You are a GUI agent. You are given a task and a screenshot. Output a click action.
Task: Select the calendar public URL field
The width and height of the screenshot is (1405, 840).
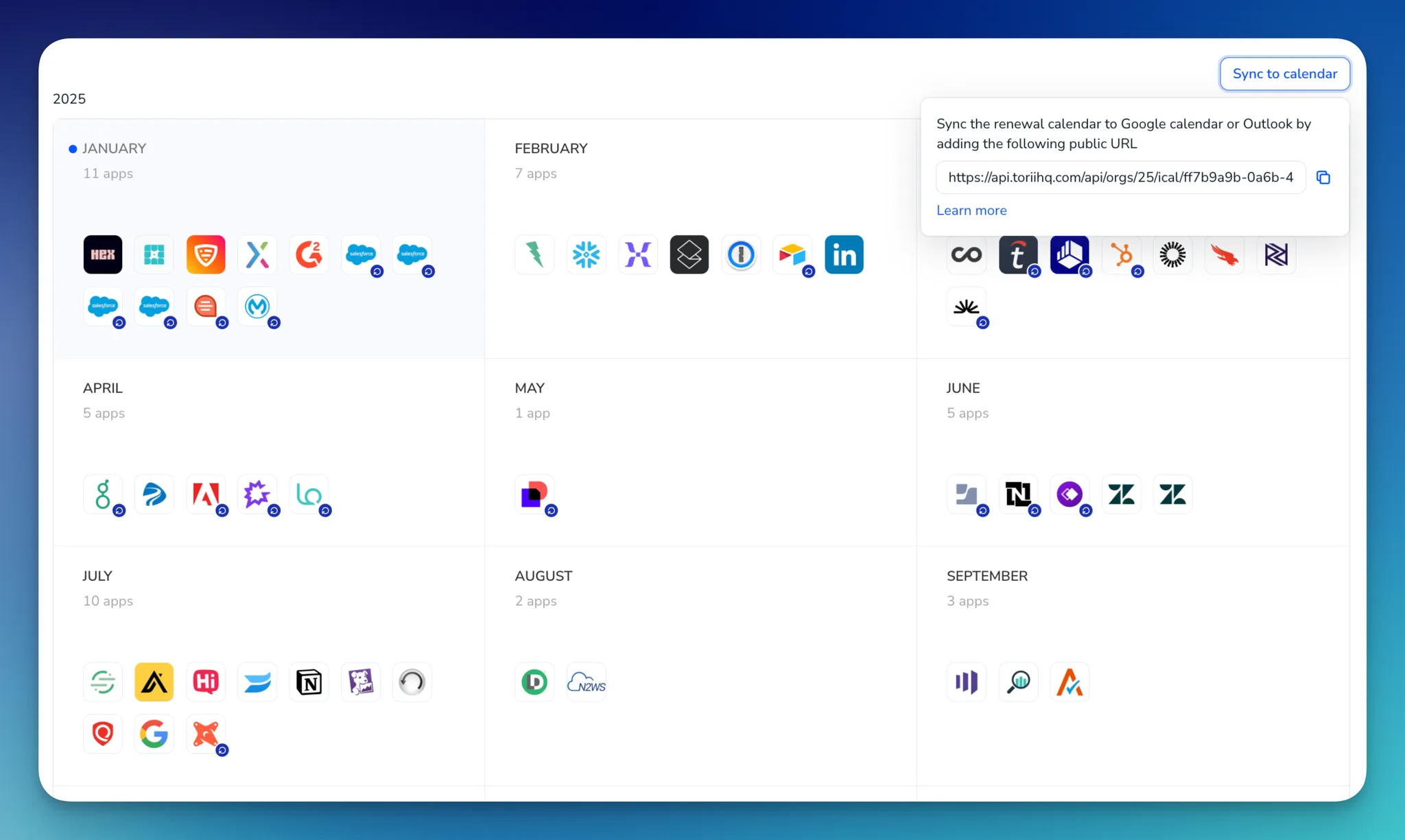[1120, 178]
